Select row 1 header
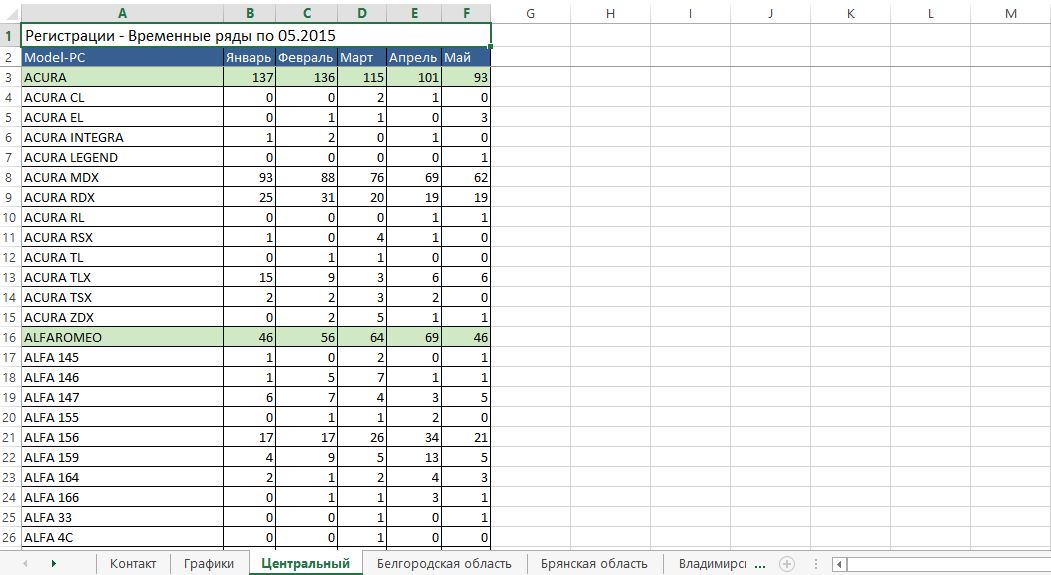The image size is (1051, 575). [x=10, y=36]
